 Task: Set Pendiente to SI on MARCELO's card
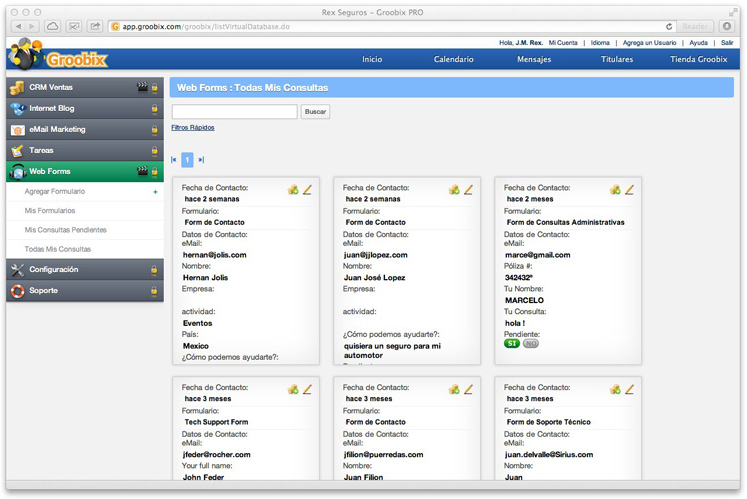[x=512, y=343]
